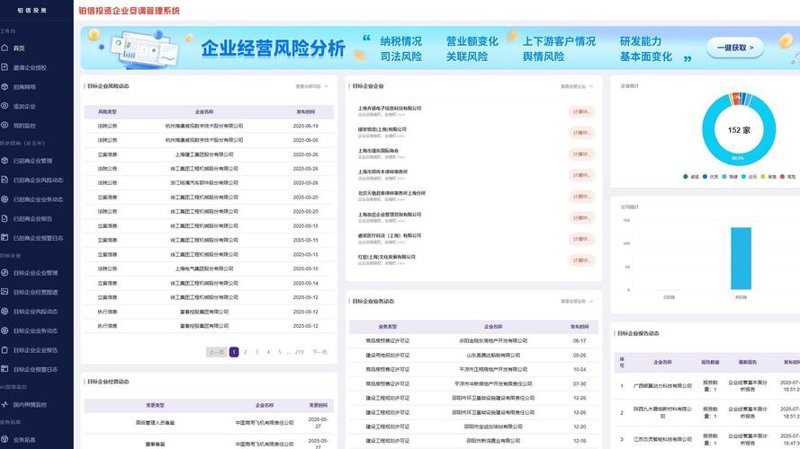Viewport: 800px width, 449px height.
Task: Open company 北京天驰君泰律师事务所上海分所
Action: pos(391,193)
